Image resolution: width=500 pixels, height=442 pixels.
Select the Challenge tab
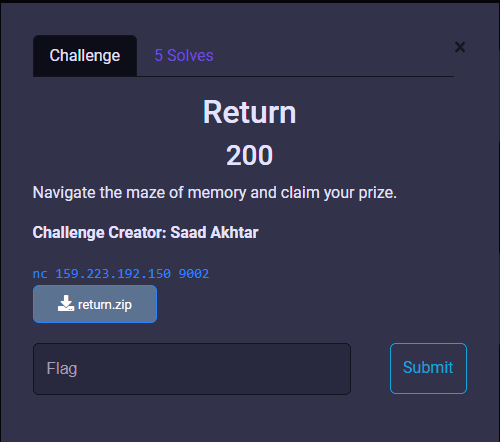[85, 56]
